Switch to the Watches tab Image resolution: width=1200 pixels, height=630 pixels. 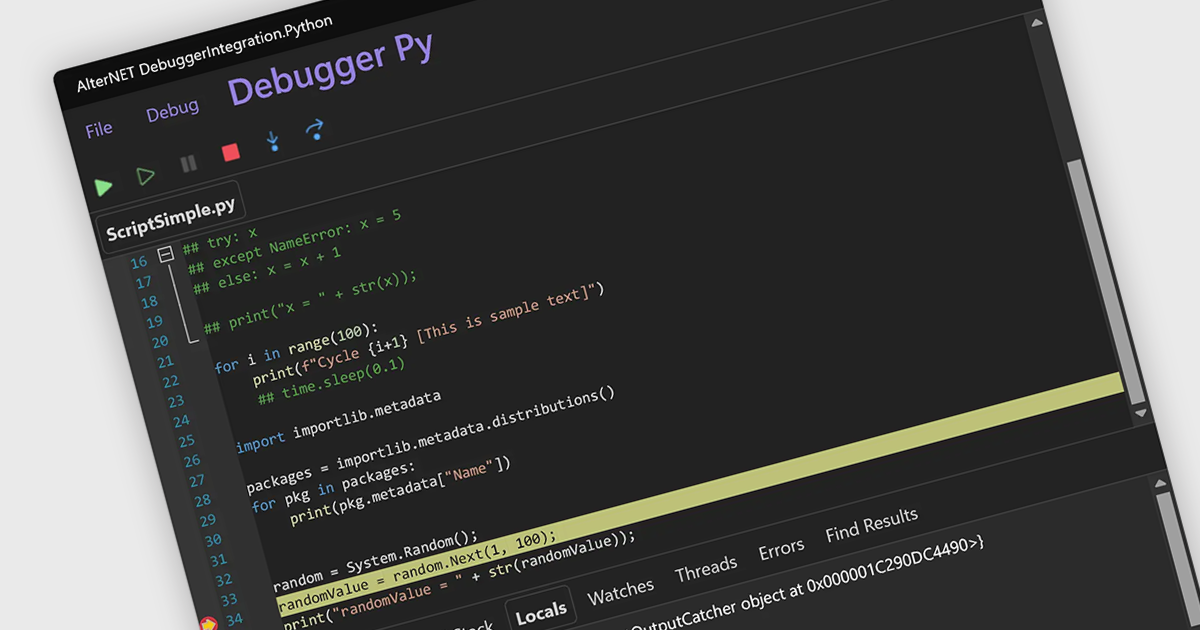tap(620, 591)
